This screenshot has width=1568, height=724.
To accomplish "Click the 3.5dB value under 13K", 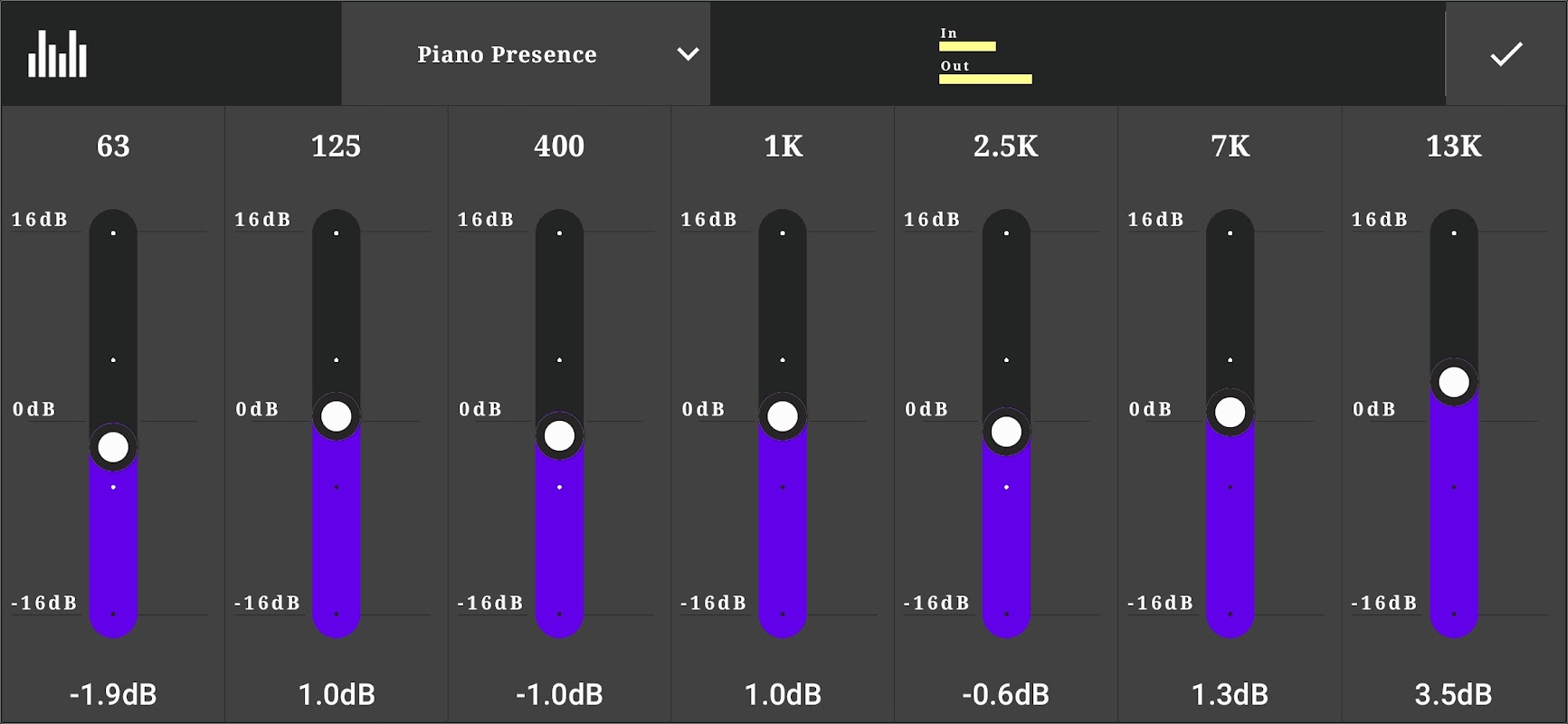I will (1453, 694).
